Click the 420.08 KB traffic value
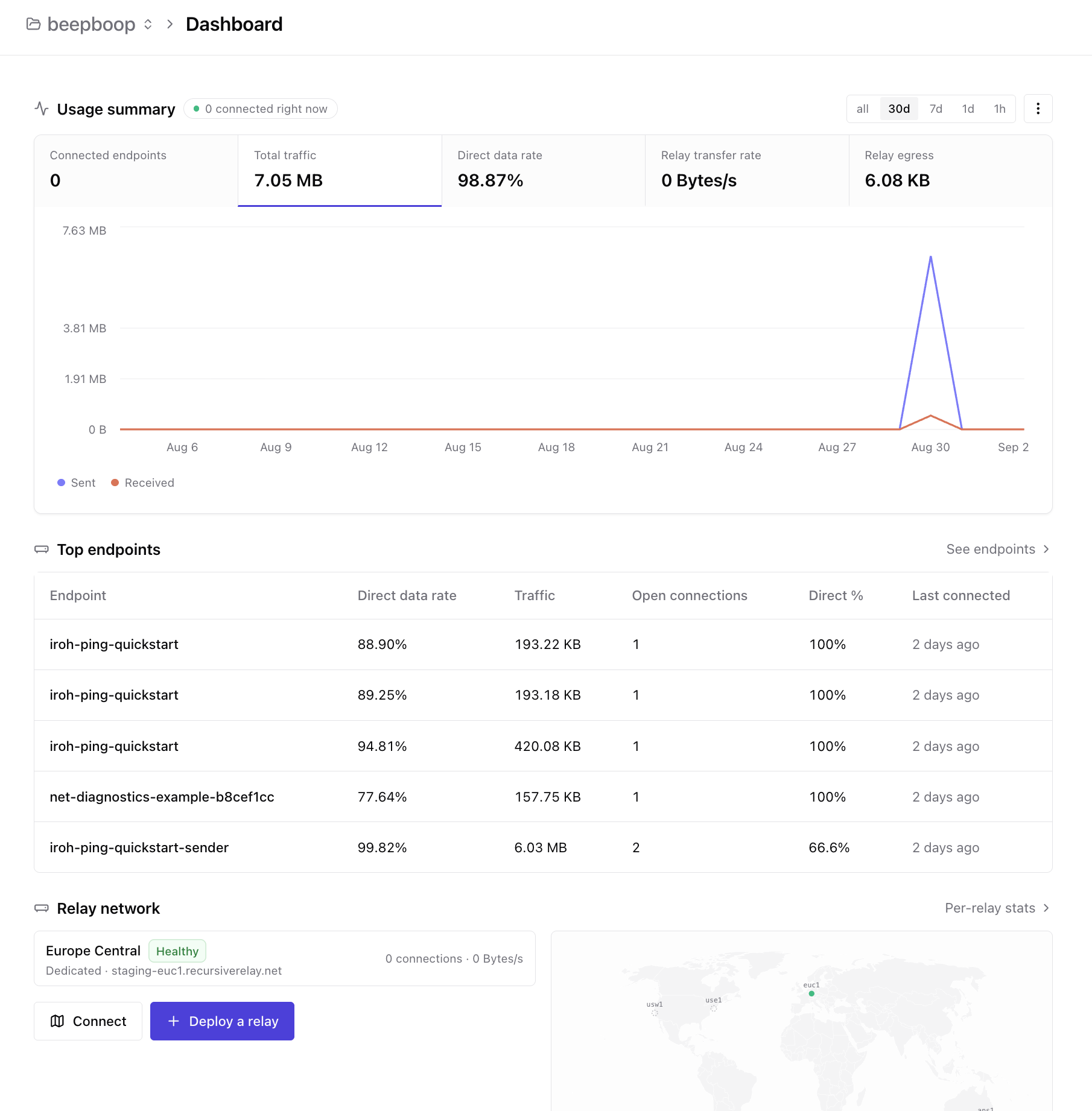 (547, 746)
